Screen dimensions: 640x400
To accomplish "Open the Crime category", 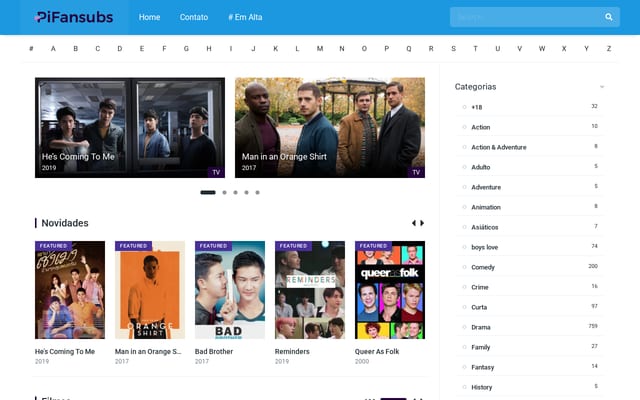I will click(x=480, y=287).
